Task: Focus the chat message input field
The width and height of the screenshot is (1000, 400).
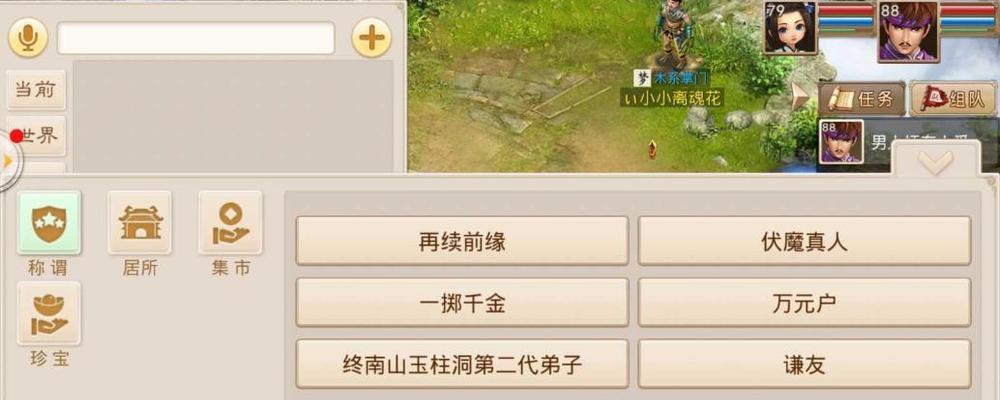Action: click(x=196, y=38)
